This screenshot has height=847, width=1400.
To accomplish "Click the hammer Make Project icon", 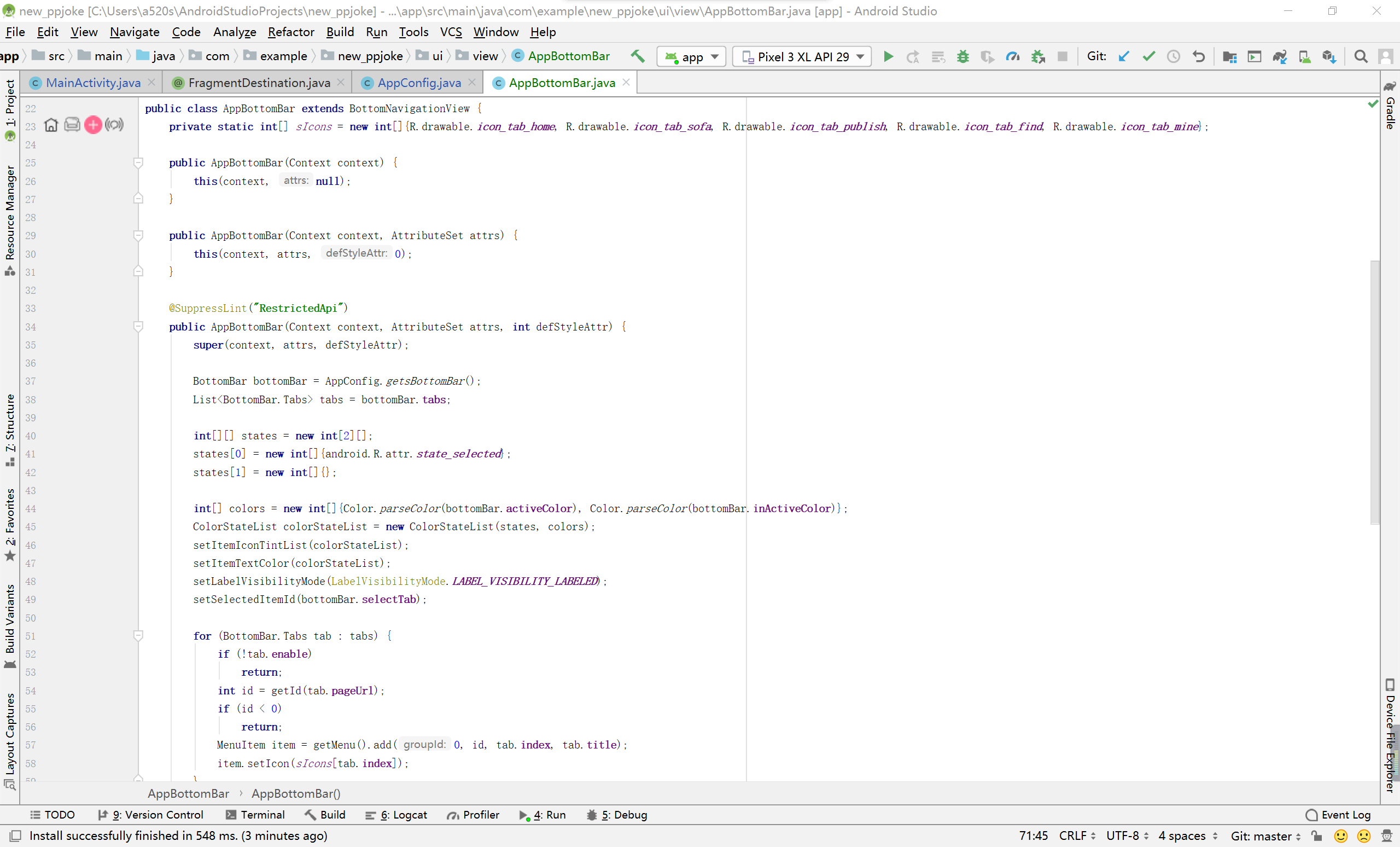I will pos(637,56).
